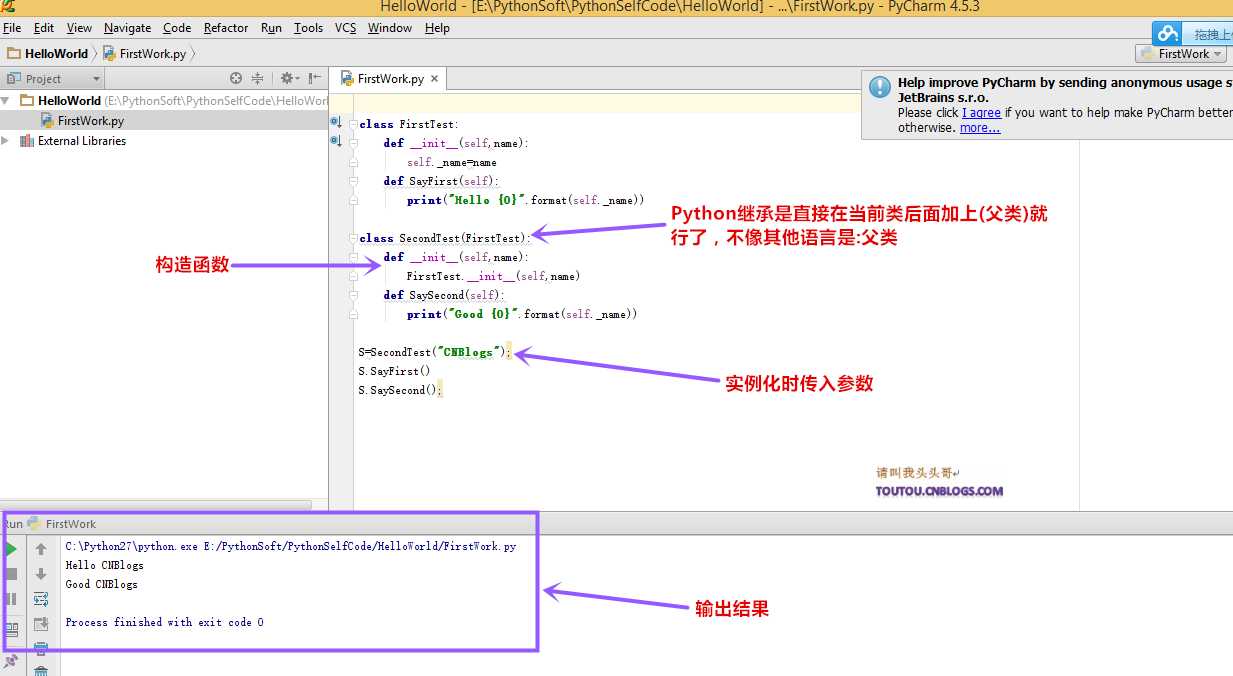Open the Code menu
Viewport: 1233px width, 676px height.
[x=177, y=28]
